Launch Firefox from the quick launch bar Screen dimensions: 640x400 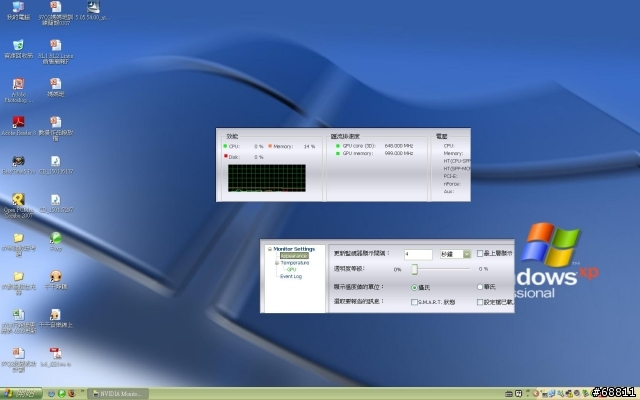click(x=72, y=394)
